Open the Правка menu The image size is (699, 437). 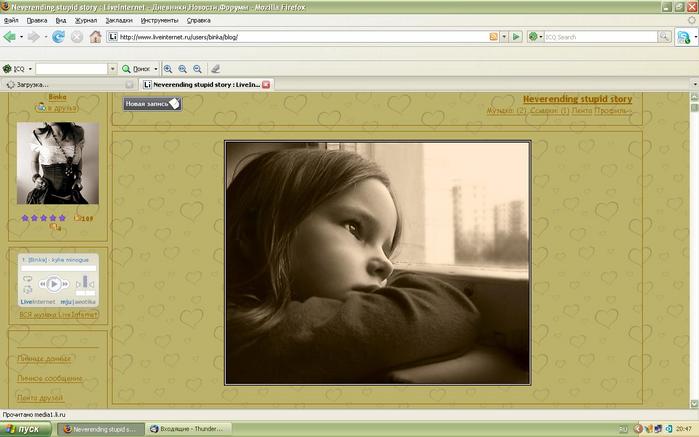click(37, 21)
